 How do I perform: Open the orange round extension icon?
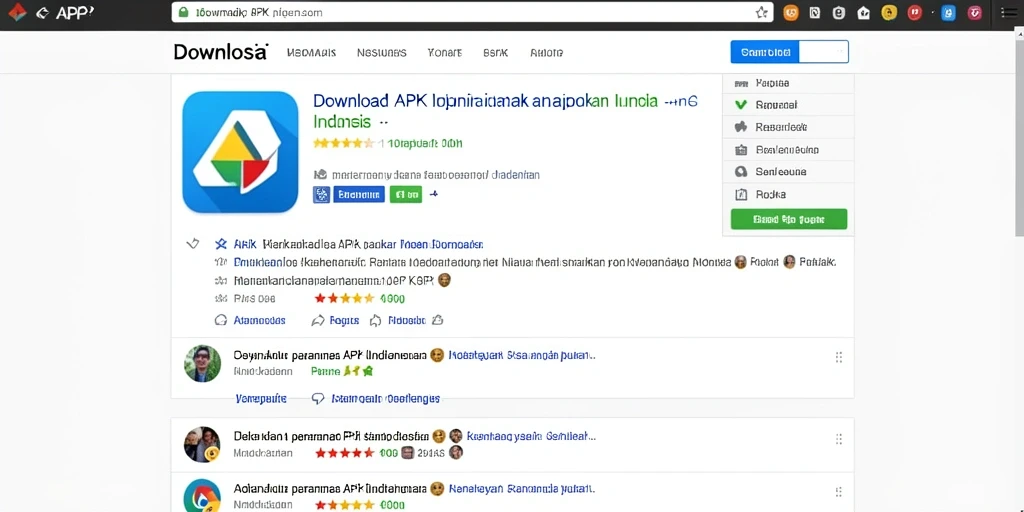pyautogui.click(x=791, y=12)
